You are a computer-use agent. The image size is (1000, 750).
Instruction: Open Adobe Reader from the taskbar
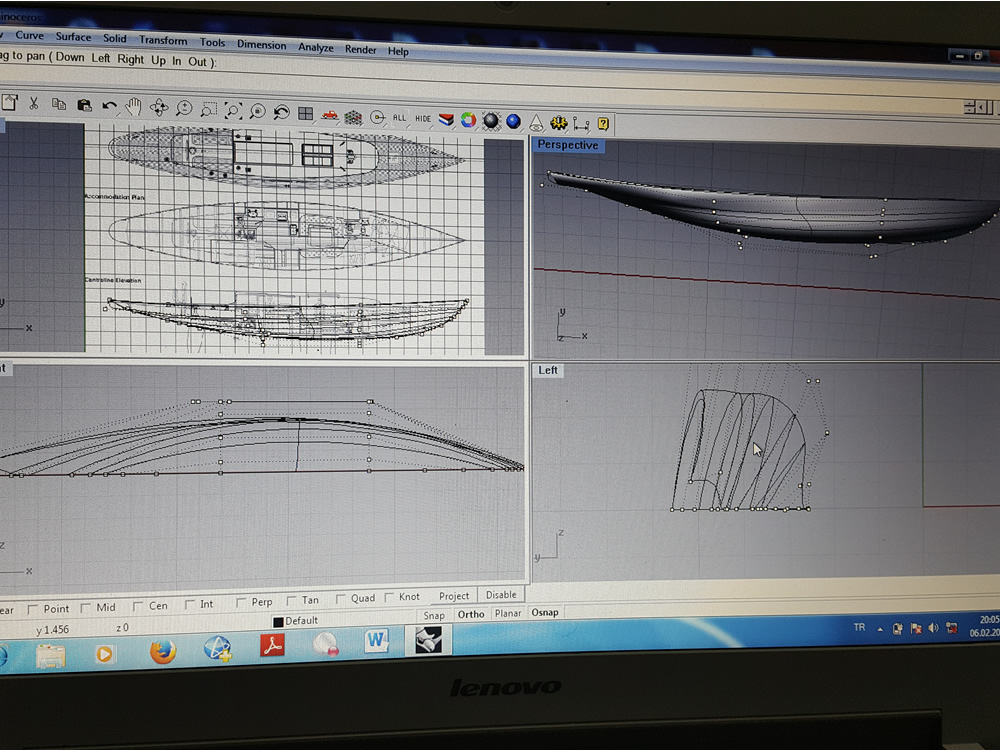pos(273,645)
